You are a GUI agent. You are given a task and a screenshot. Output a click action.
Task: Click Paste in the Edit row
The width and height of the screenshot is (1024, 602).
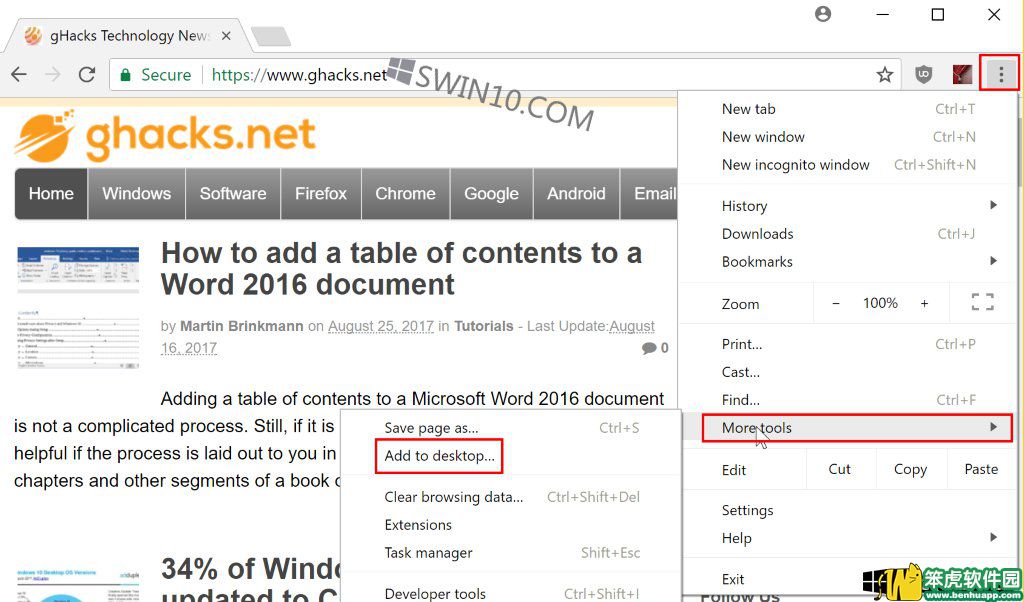pos(981,469)
